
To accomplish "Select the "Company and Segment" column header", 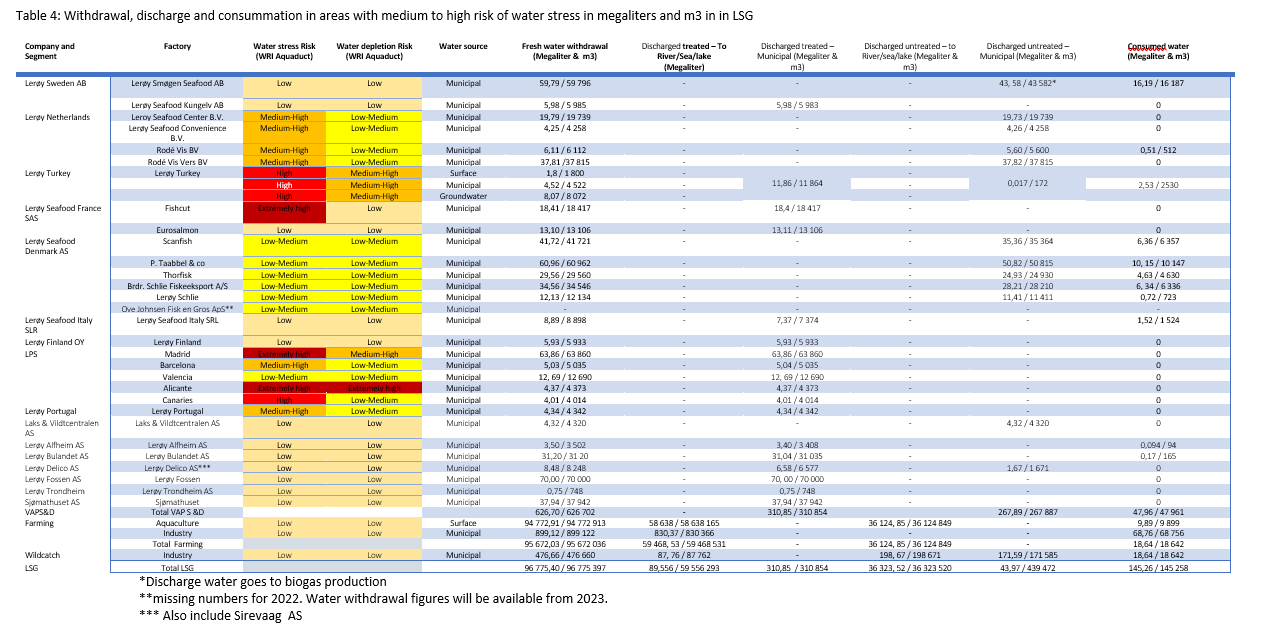I will coord(50,51).
